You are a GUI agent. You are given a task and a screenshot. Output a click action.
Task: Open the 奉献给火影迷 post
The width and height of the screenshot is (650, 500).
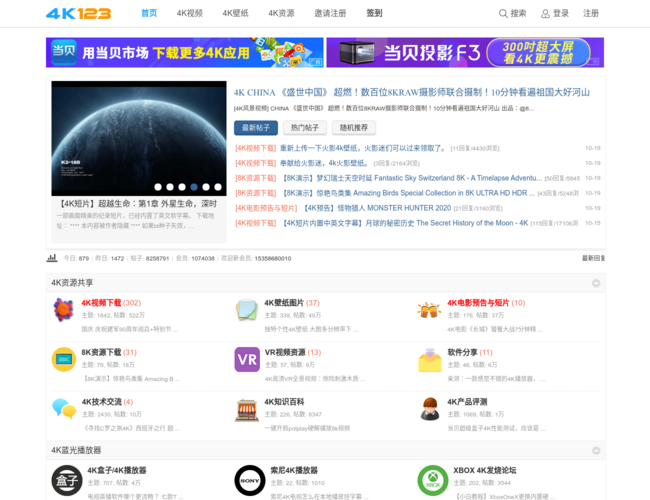point(324,163)
